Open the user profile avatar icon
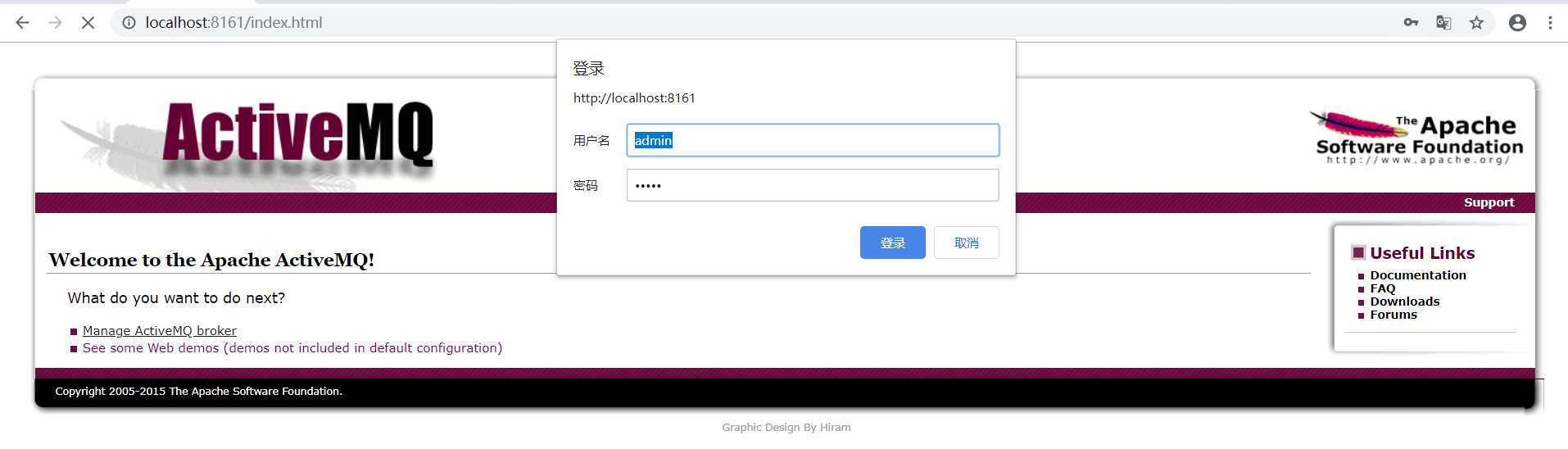 pos(1517,23)
